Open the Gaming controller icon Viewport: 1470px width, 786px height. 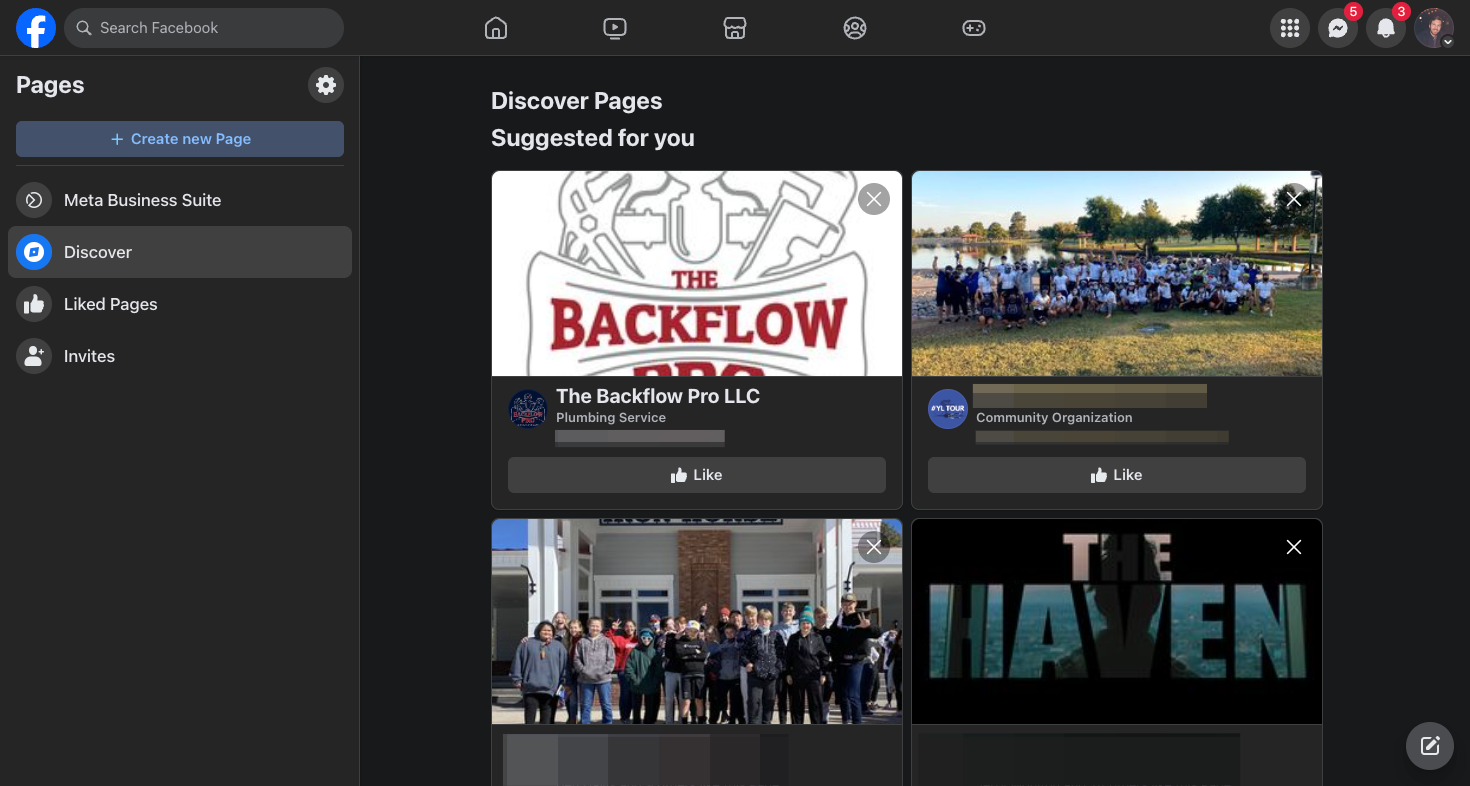(974, 28)
